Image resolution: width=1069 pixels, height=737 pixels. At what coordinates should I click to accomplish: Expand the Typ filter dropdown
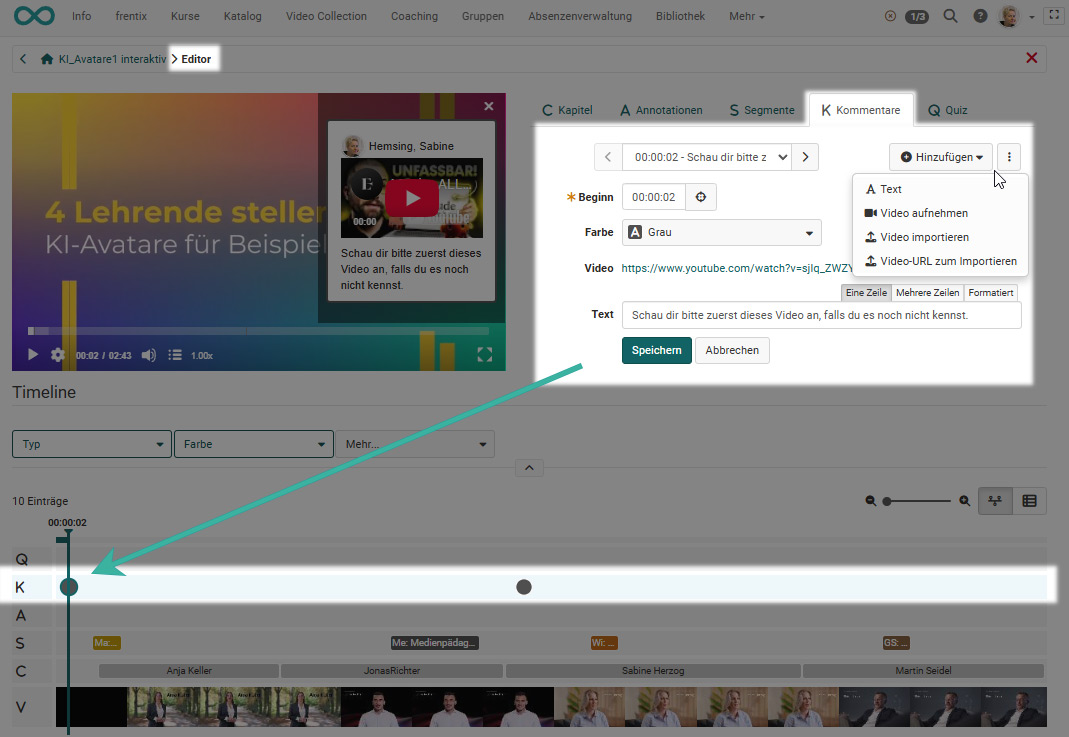click(92, 444)
